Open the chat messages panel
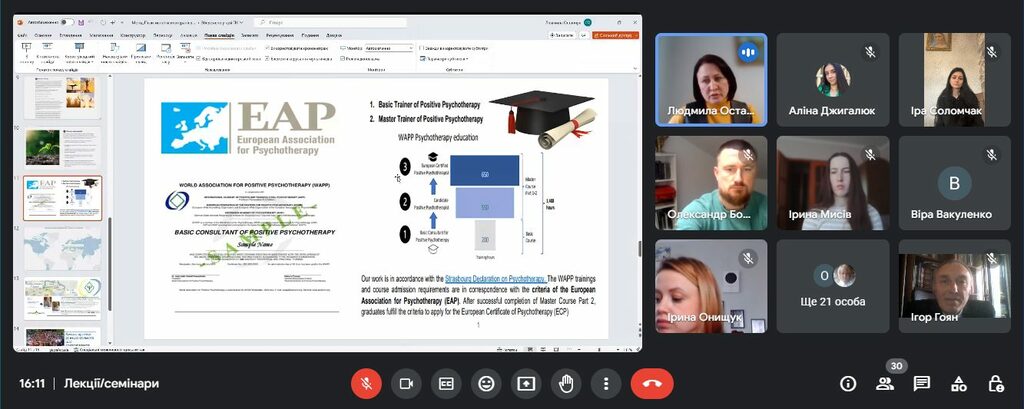Viewport: 1024px width, 409px height. point(922,384)
